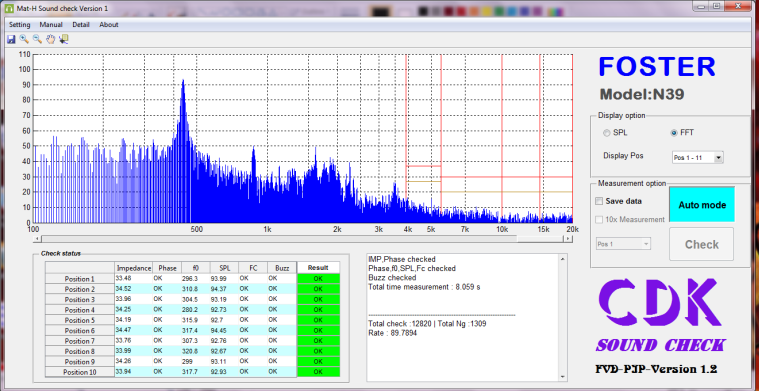Click f0 value 304.5 in Position 3
The width and height of the screenshot is (759, 391).
[x=196, y=299]
